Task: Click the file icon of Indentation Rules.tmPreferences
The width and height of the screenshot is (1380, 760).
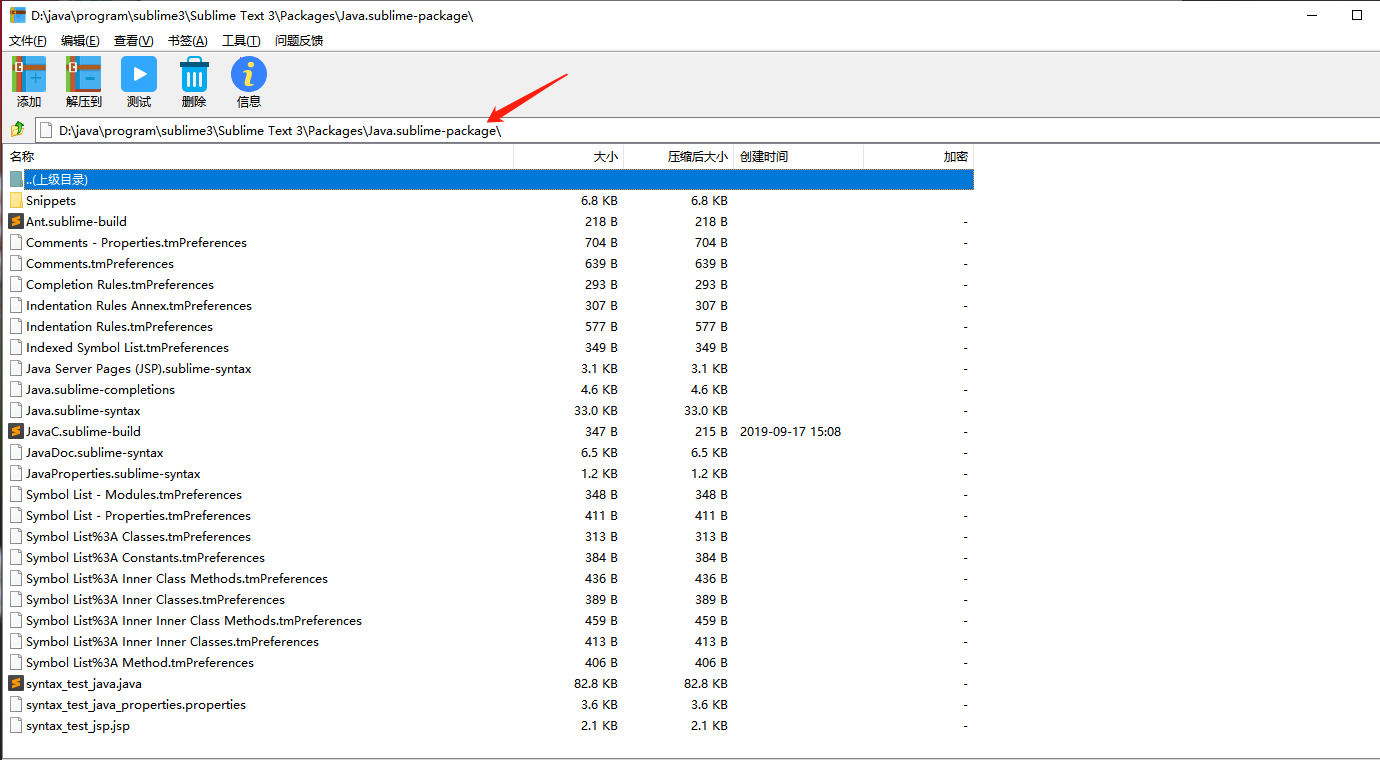Action: pos(16,327)
